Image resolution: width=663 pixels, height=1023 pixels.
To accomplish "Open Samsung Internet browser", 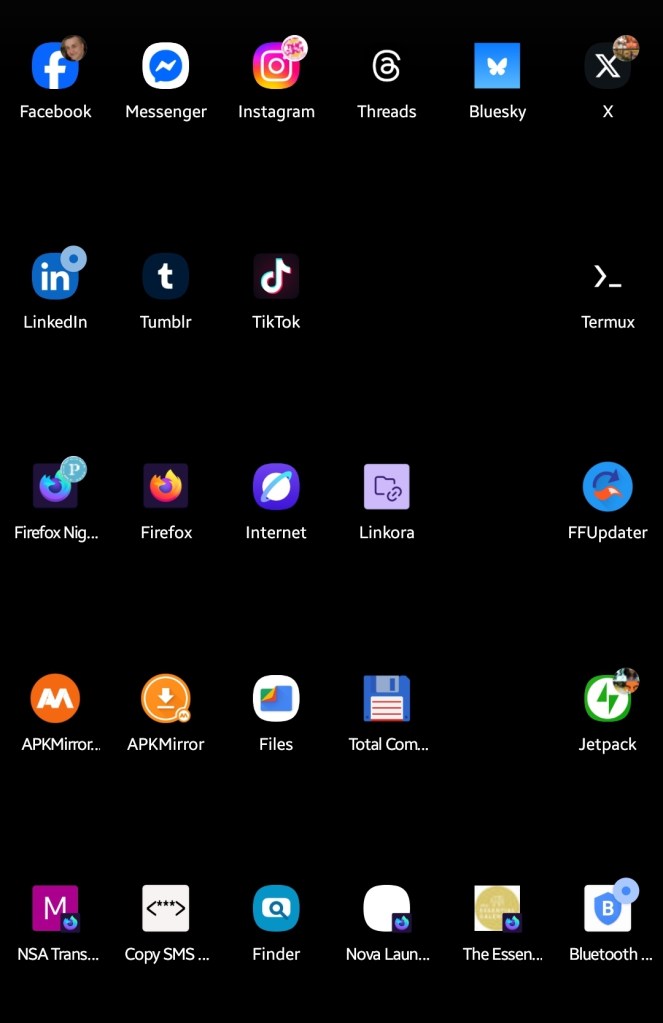I will (x=276, y=488).
